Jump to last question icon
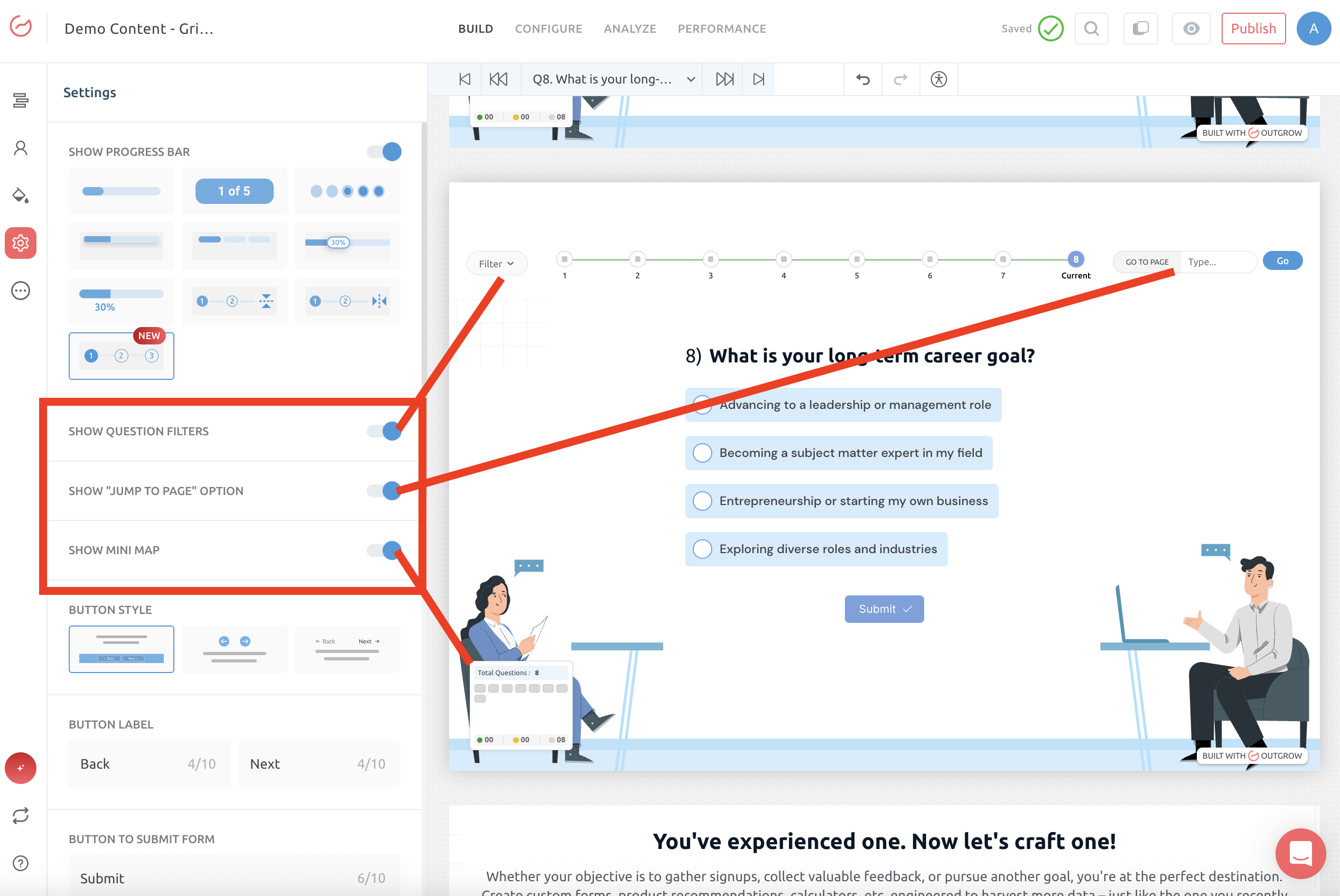The height and width of the screenshot is (896, 1340). pos(758,79)
